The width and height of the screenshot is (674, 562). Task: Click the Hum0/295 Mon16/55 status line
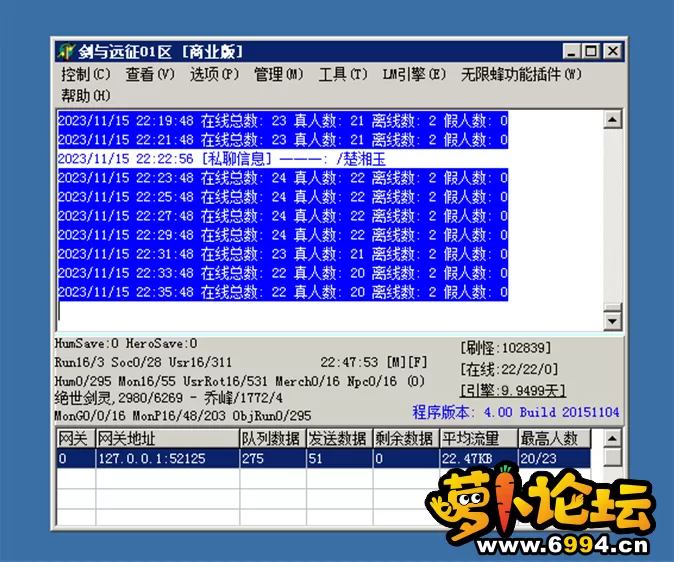tap(239, 381)
